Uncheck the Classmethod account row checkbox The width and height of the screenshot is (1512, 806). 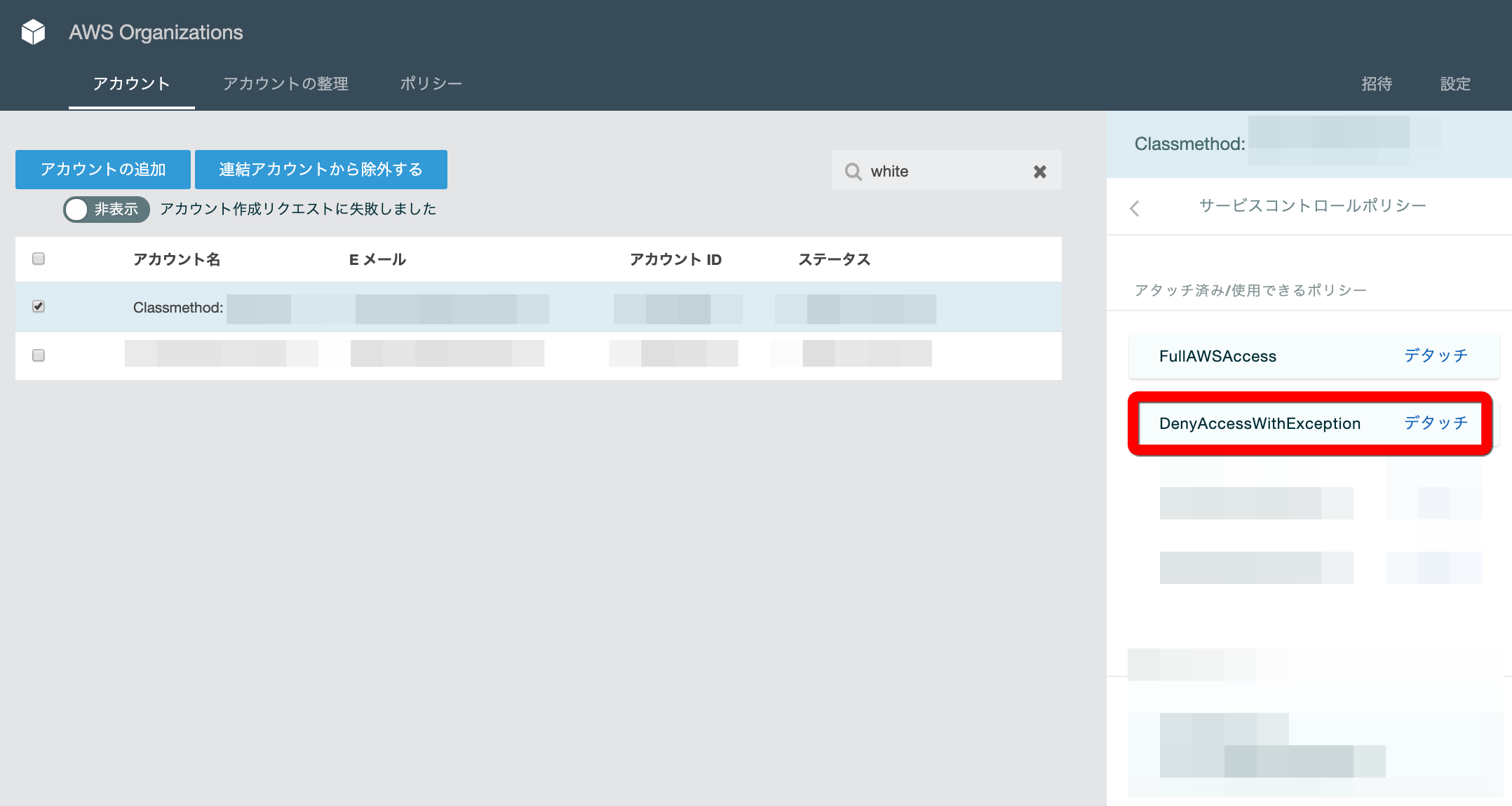[39, 306]
